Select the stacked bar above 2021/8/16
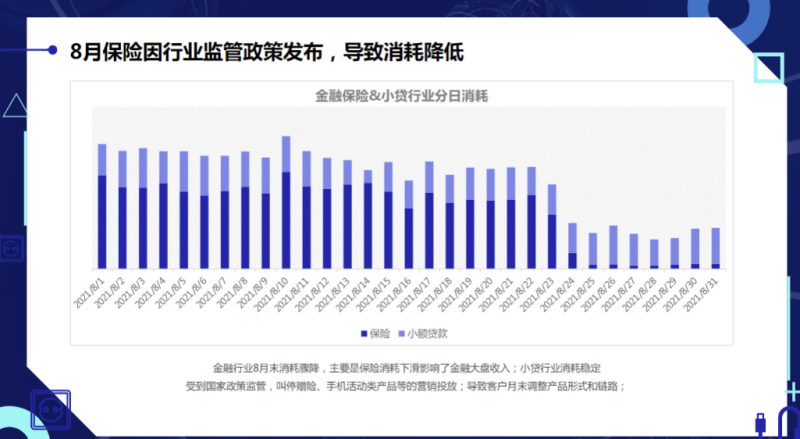The width and height of the screenshot is (800, 439). point(409,225)
